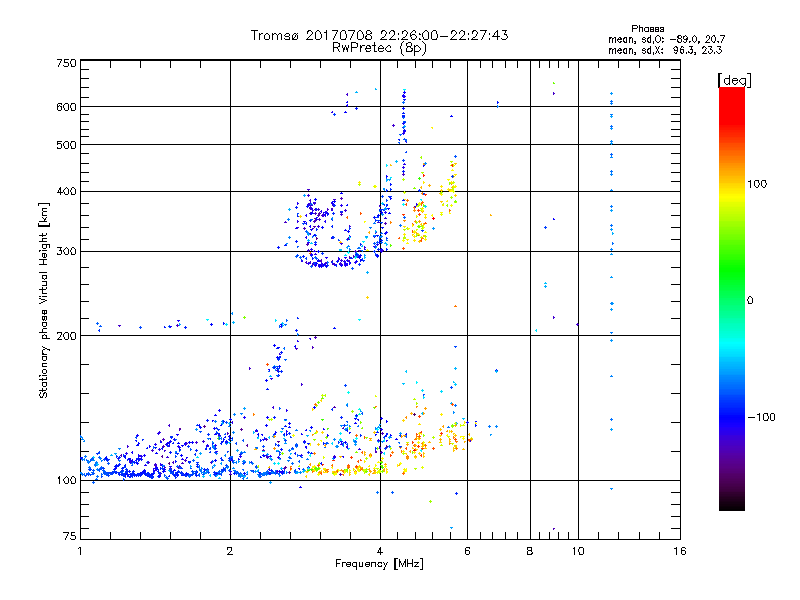Click y-axis tick label '300'
Screen dimensions: 800x600
66,252
